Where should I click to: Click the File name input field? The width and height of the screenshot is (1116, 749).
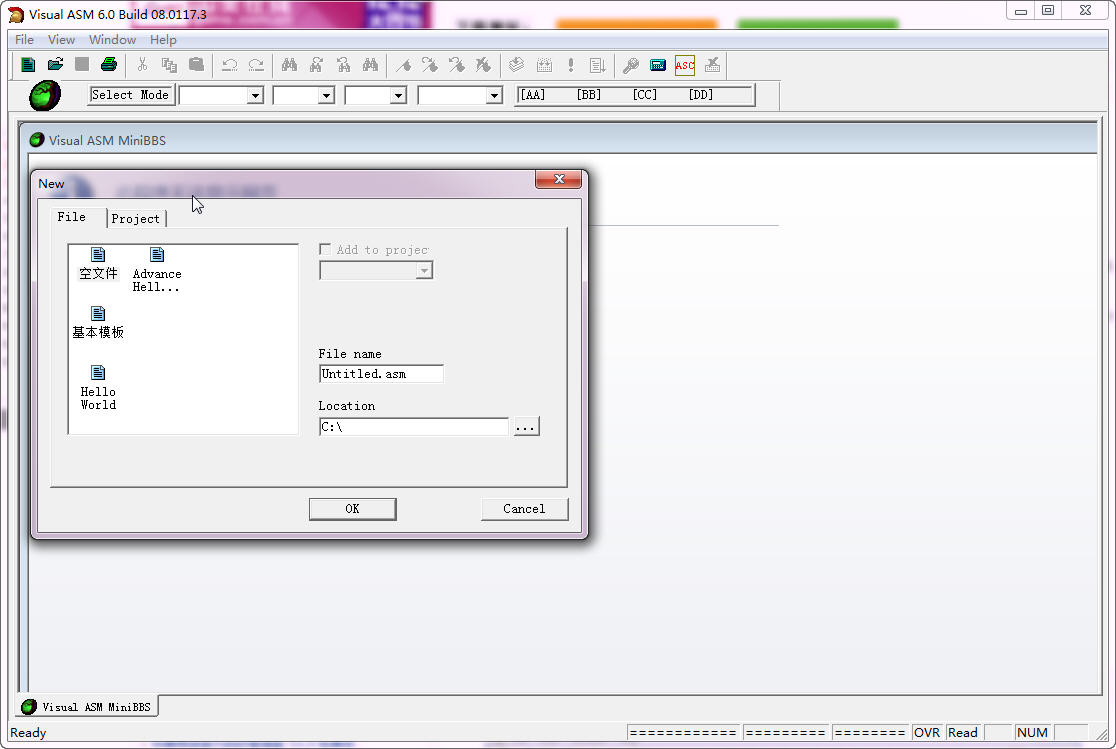381,374
